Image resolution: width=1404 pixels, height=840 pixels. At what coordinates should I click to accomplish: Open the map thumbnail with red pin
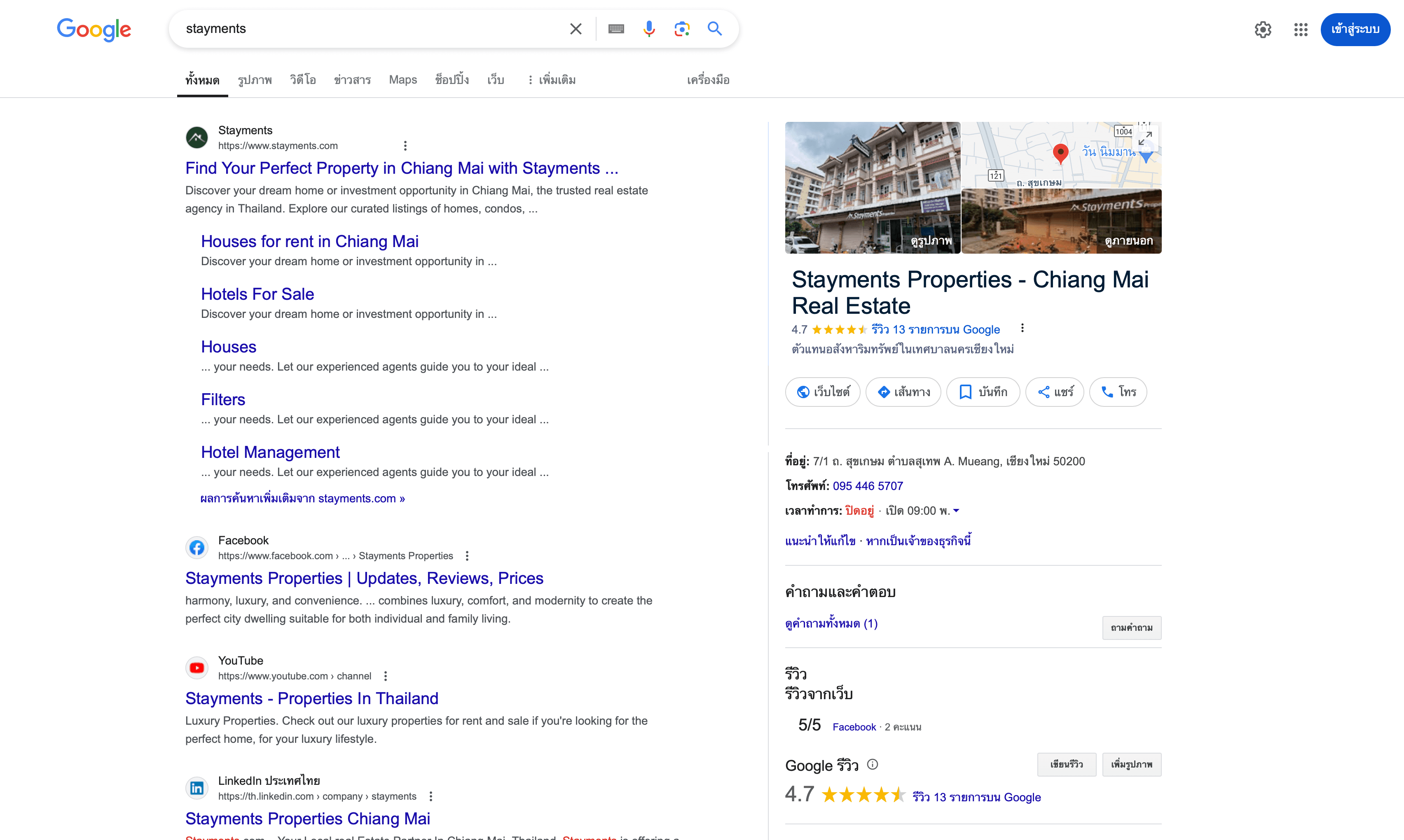pos(1060,154)
